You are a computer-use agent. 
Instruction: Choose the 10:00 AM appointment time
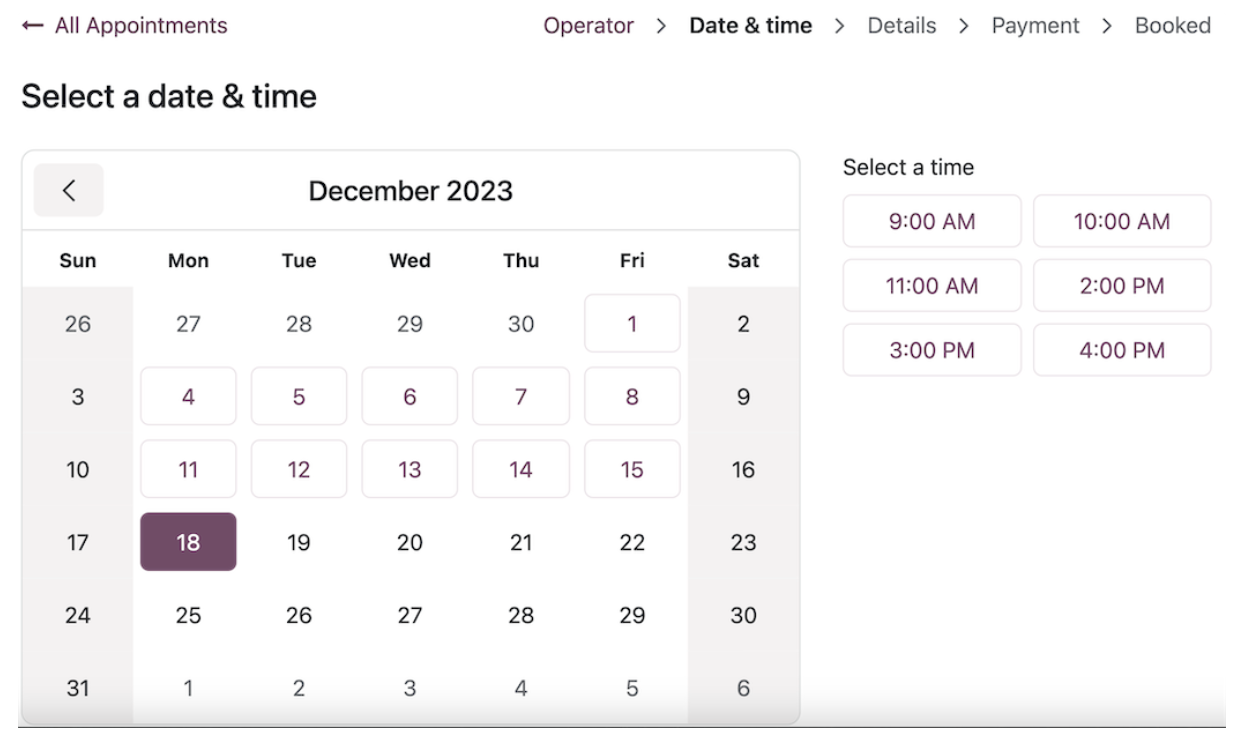click(x=1122, y=221)
